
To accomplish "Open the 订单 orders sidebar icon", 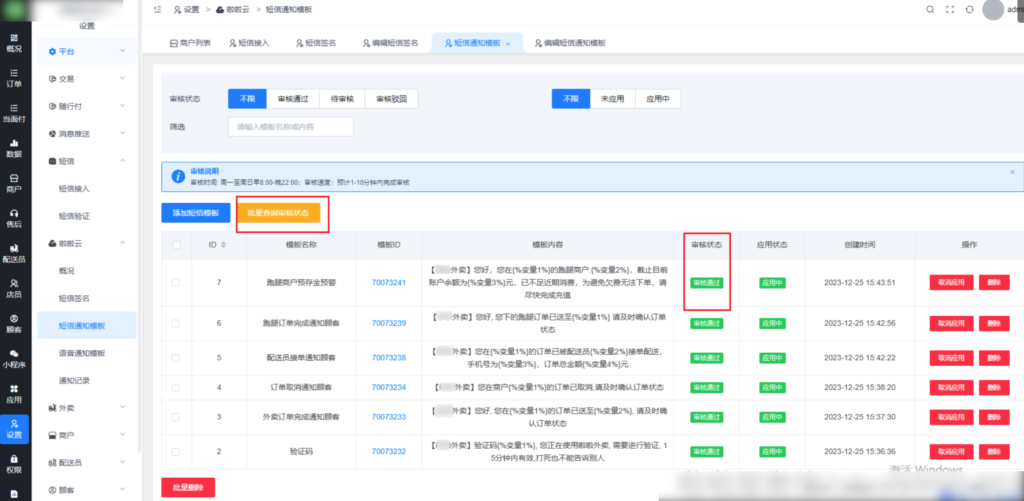I will pos(14,78).
